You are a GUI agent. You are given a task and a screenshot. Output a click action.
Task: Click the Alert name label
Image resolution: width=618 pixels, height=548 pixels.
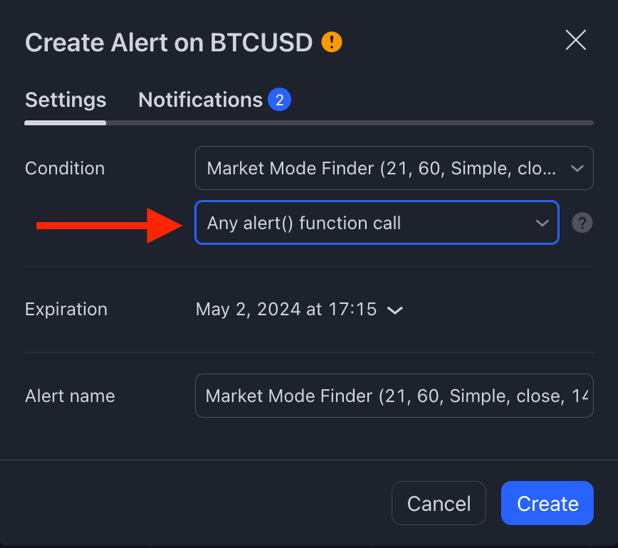(70, 396)
